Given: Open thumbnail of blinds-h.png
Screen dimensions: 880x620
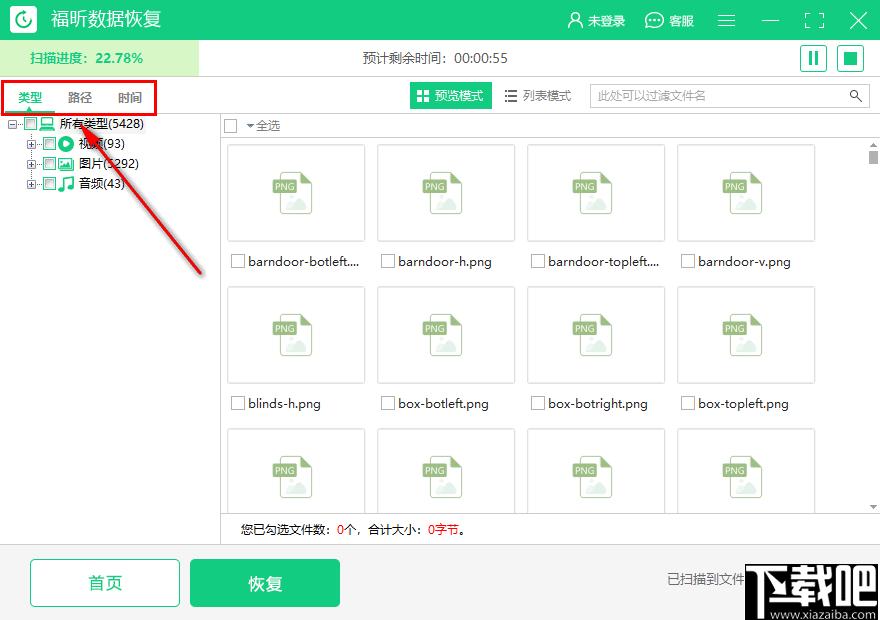Looking at the screenshot, I should point(296,335).
